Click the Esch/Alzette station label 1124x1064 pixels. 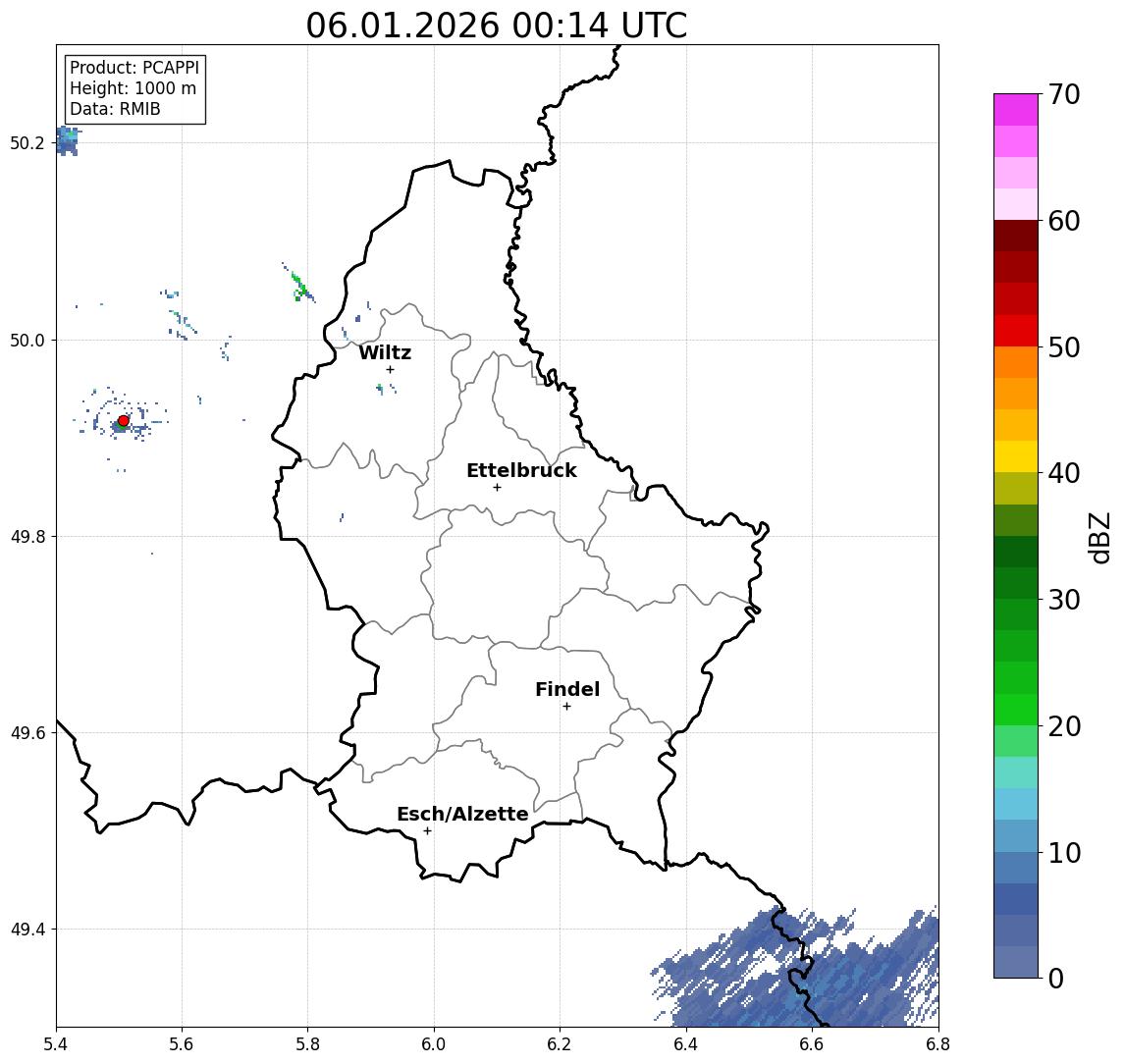tap(462, 814)
